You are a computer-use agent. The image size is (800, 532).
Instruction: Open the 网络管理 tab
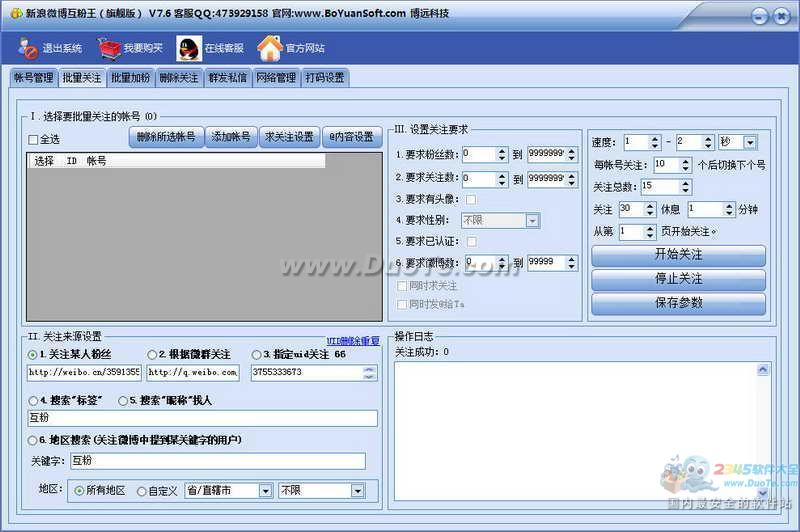click(276, 78)
